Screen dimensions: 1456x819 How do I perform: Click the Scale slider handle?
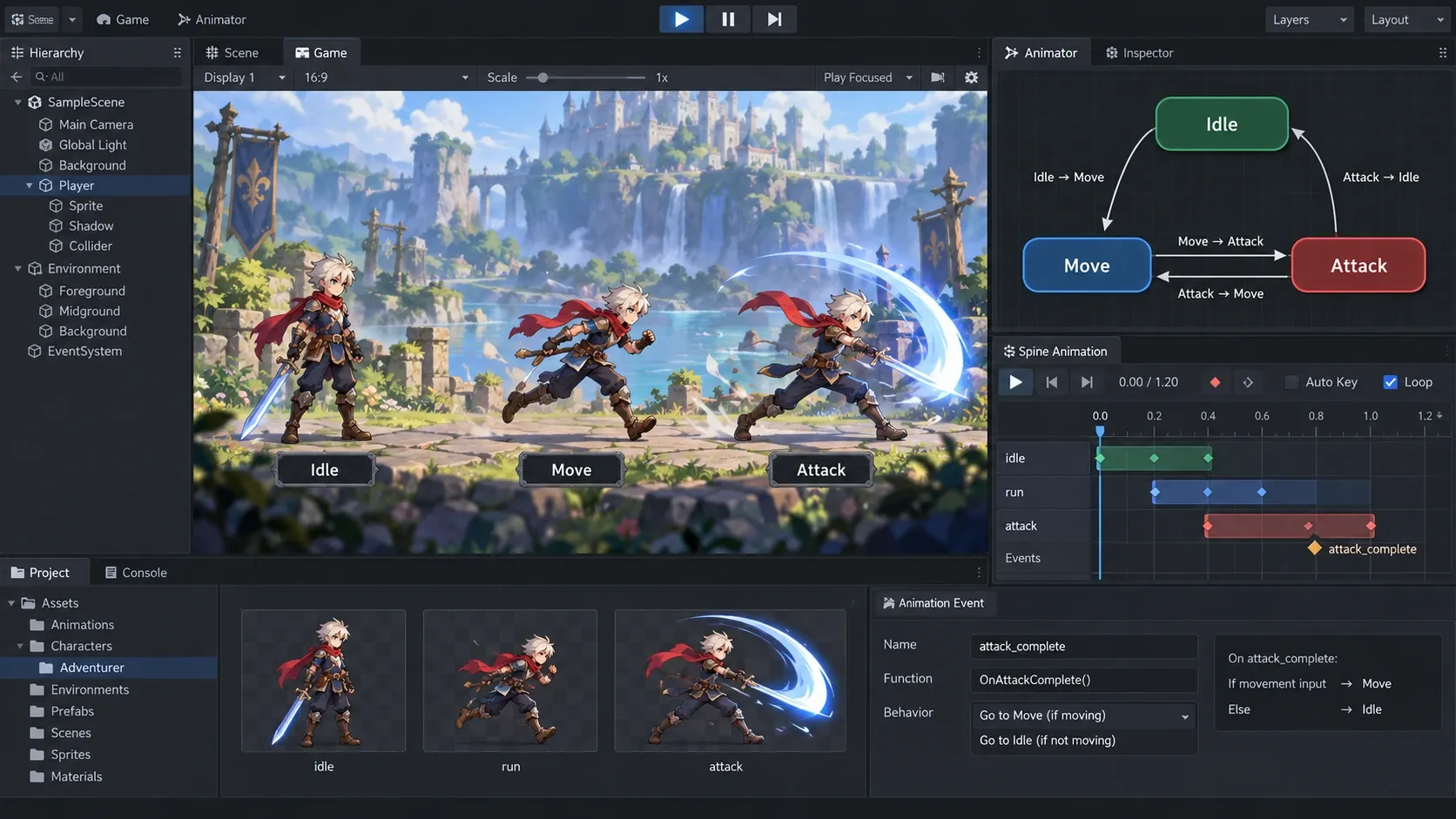pyautogui.click(x=543, y=77)
